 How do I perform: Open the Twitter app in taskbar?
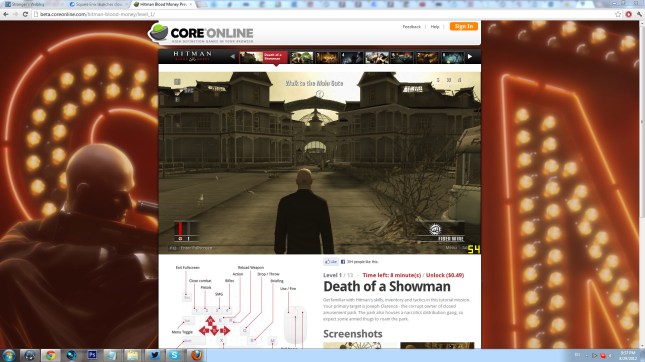154,355
